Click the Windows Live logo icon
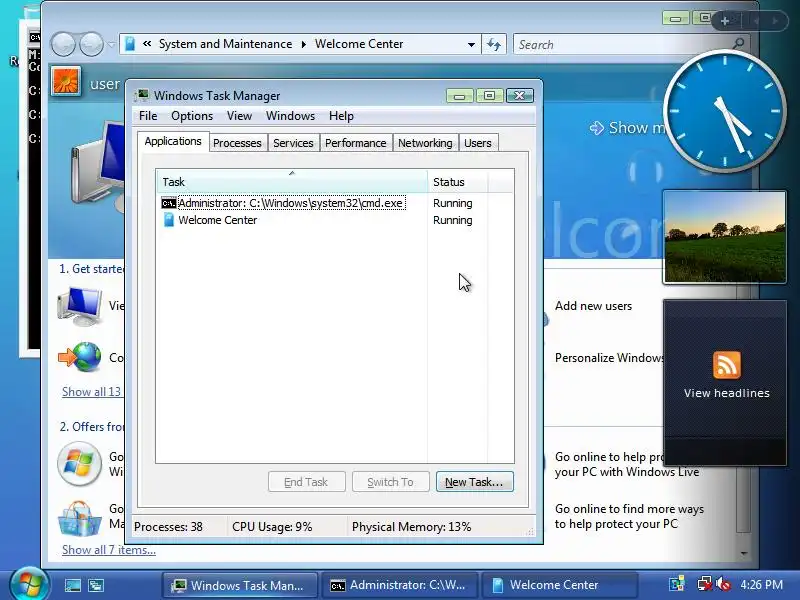Image resolution: width=800 pixels, height=600 pixels. (x=80, y=464)
